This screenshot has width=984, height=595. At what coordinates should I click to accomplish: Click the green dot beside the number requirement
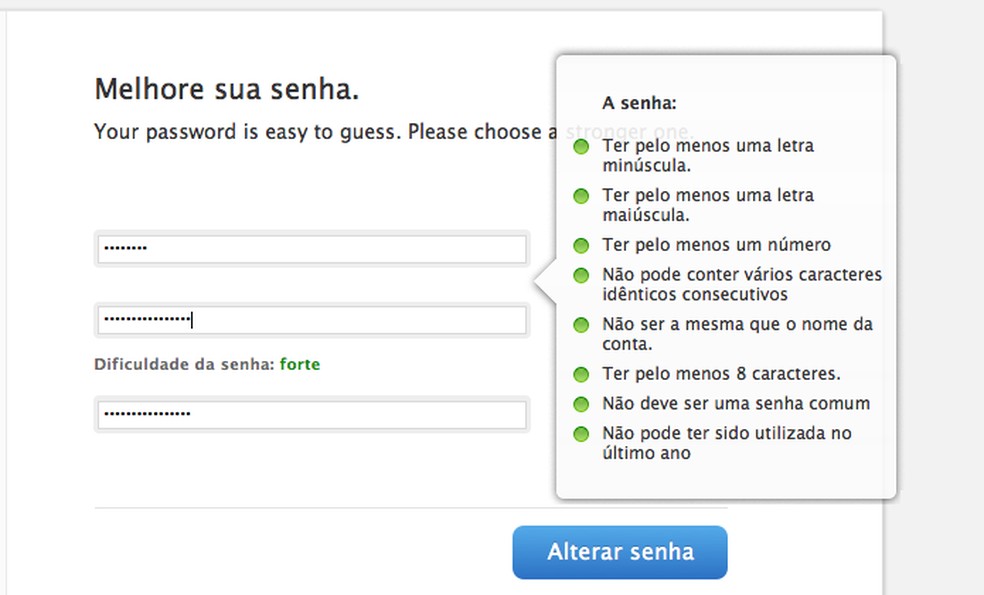pos(581,244)
